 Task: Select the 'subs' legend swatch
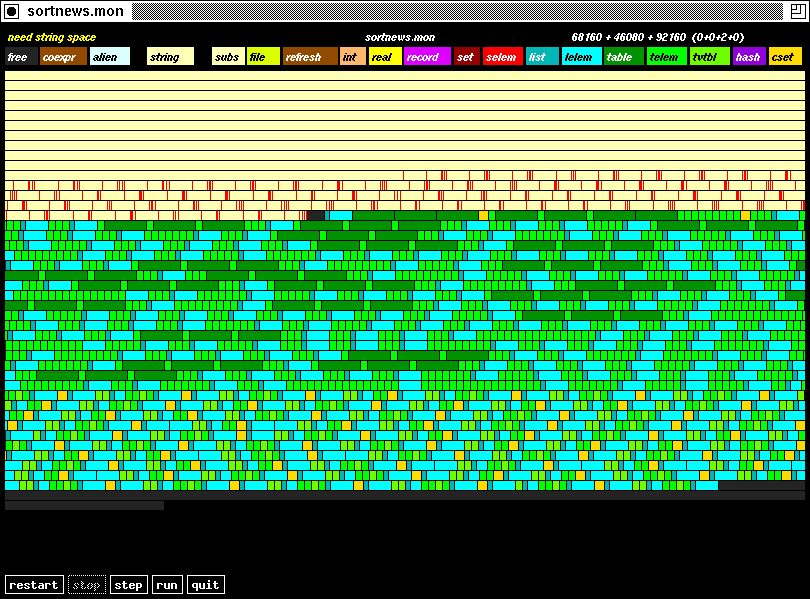[228, 57]
